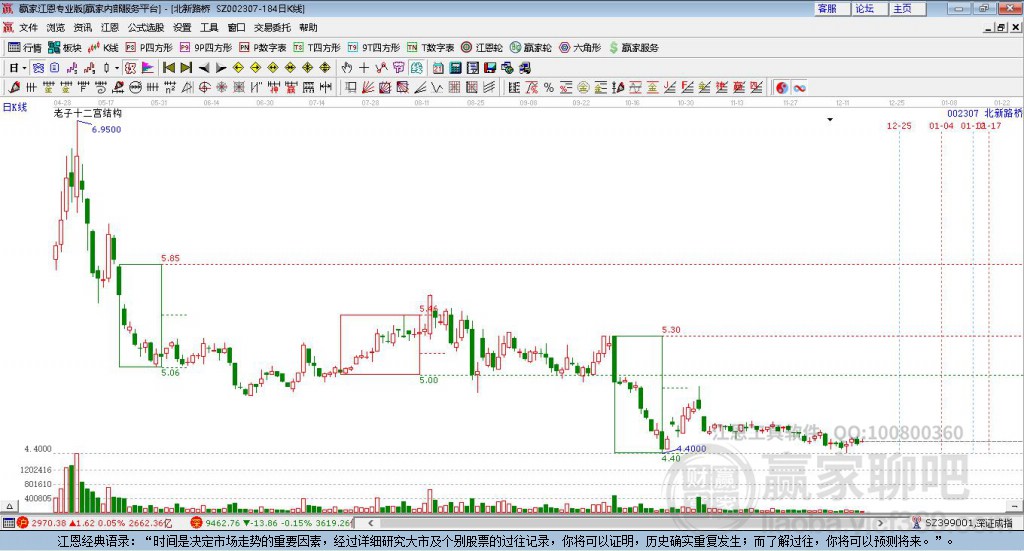Open the calculator icon
This screenshot has width=1024, height=551.
click(x=455, y=68)
